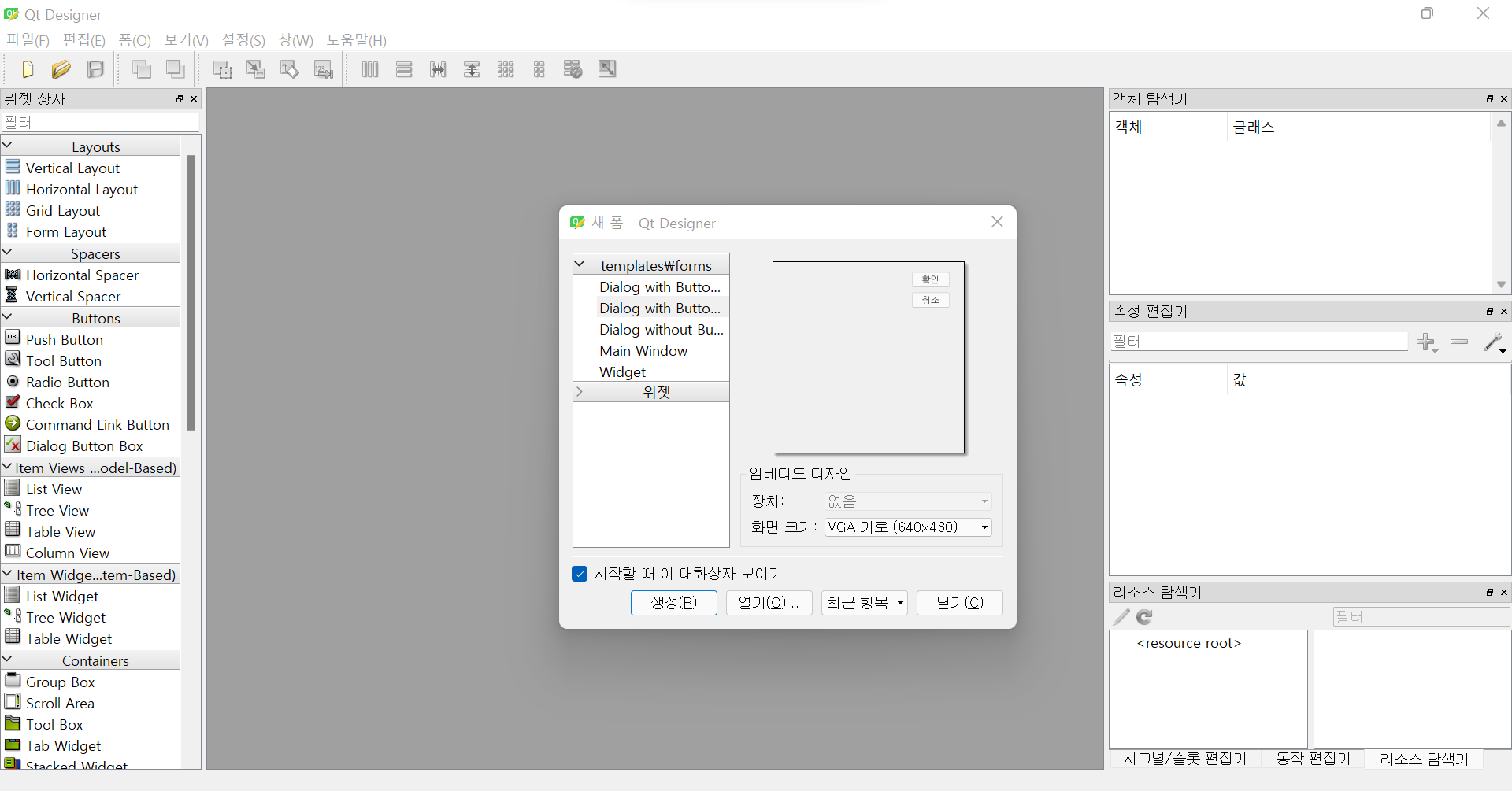Apply Lay Out Horizontally toolbar icon
1512x791 pixels.
pyautogui.click(x=370, y=69)
